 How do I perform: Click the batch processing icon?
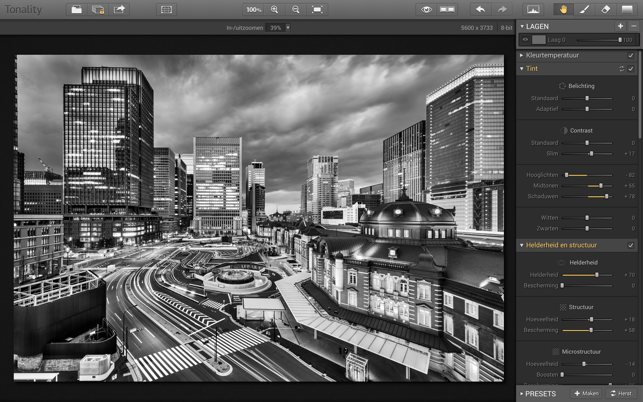pos(98,9)
